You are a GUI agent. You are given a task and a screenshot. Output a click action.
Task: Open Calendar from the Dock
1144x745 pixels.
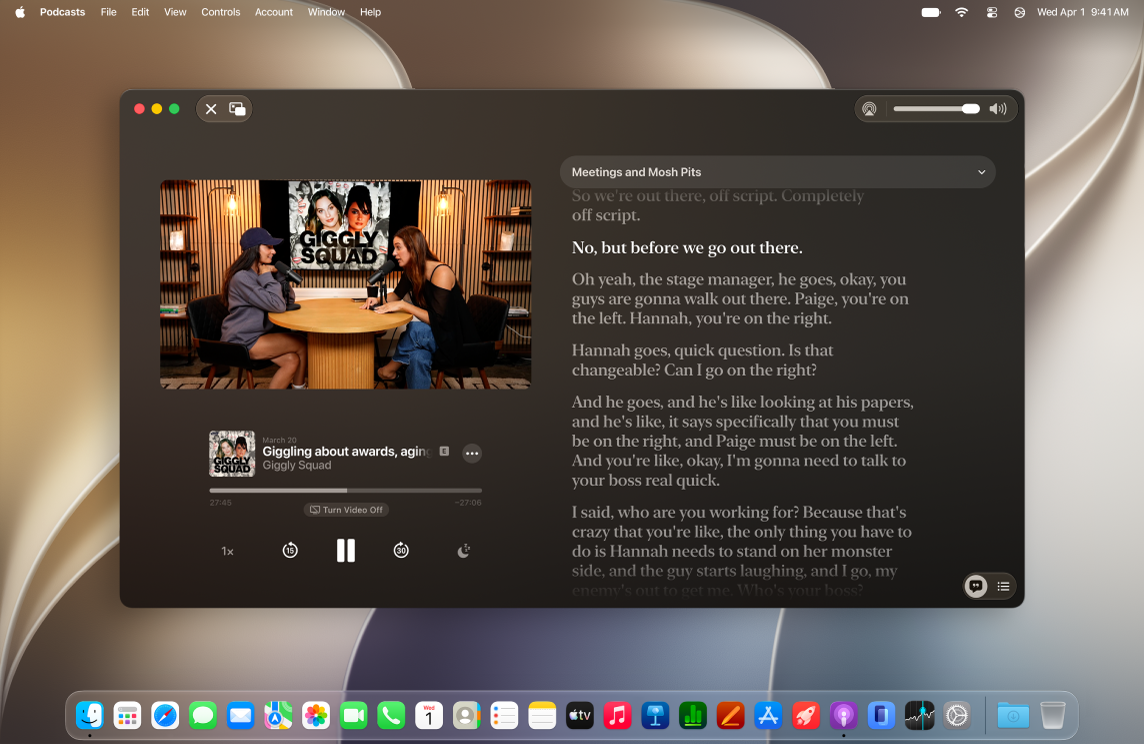429,716
